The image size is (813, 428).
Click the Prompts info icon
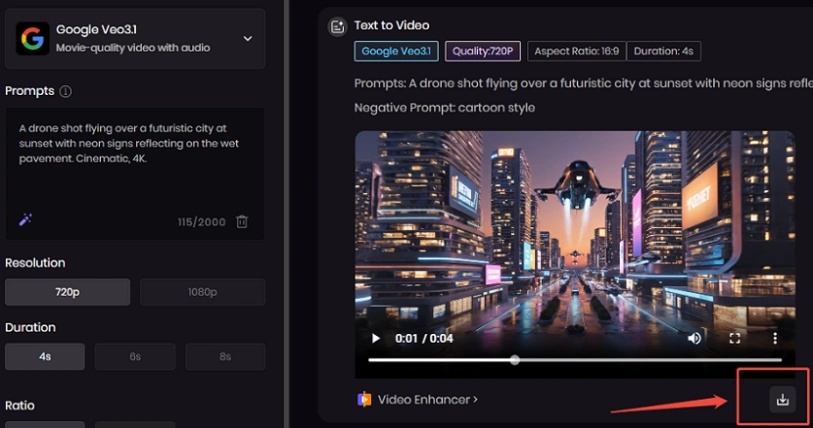pos(65,91)
